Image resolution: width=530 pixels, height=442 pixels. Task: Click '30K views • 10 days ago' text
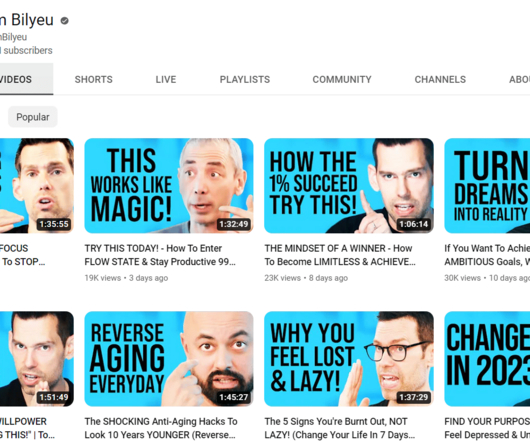tap(487, 278)
